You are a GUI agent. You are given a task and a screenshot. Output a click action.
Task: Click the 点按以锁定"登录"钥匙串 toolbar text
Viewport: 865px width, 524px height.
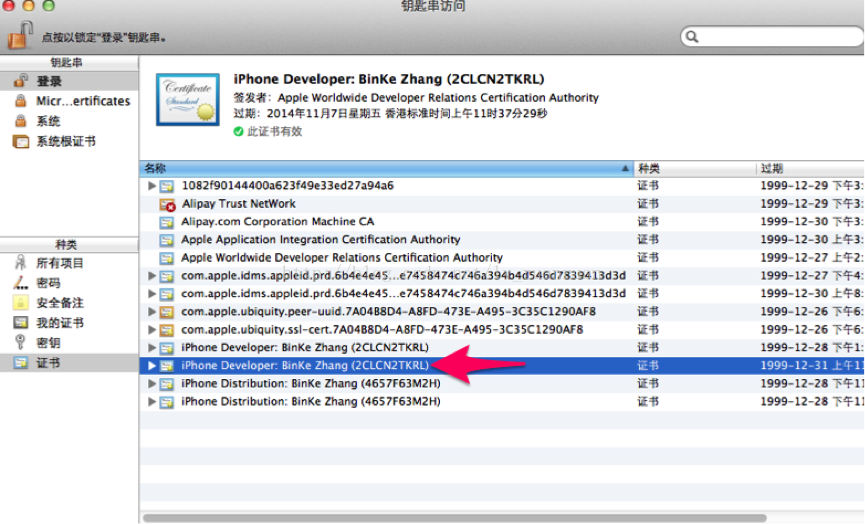[104, 38]
